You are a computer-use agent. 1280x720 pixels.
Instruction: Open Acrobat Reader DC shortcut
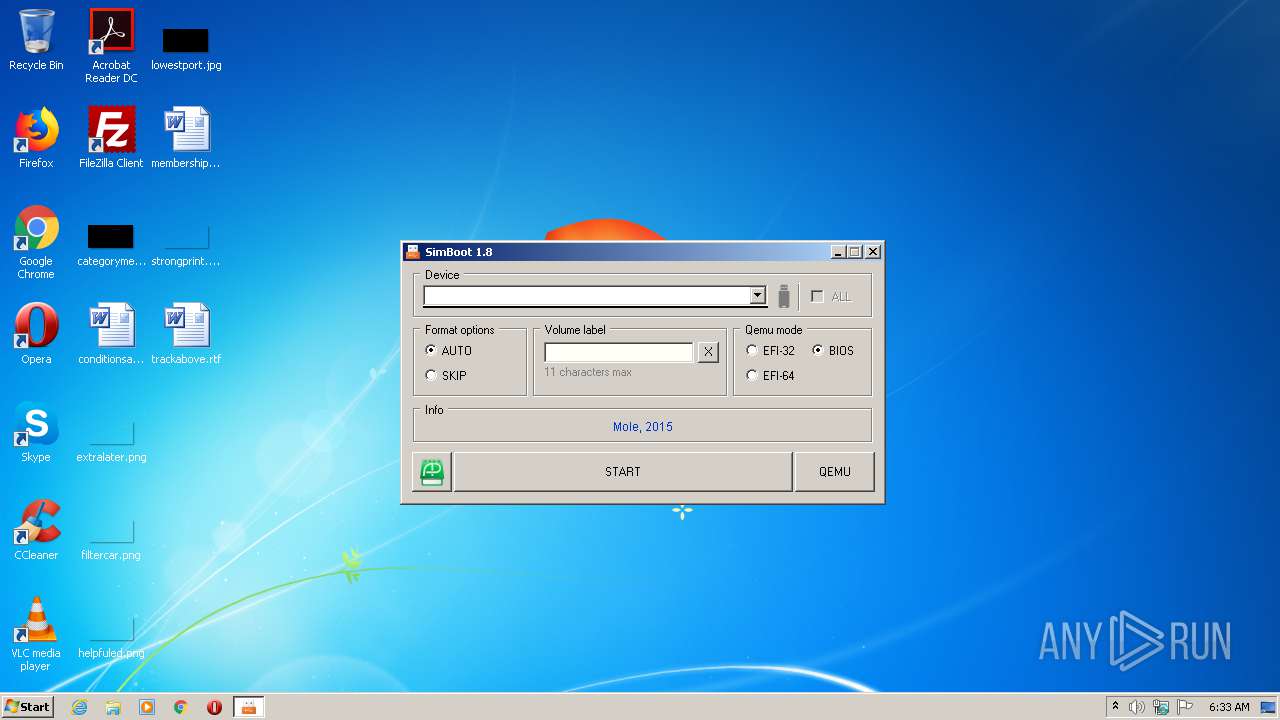(111, 46)
